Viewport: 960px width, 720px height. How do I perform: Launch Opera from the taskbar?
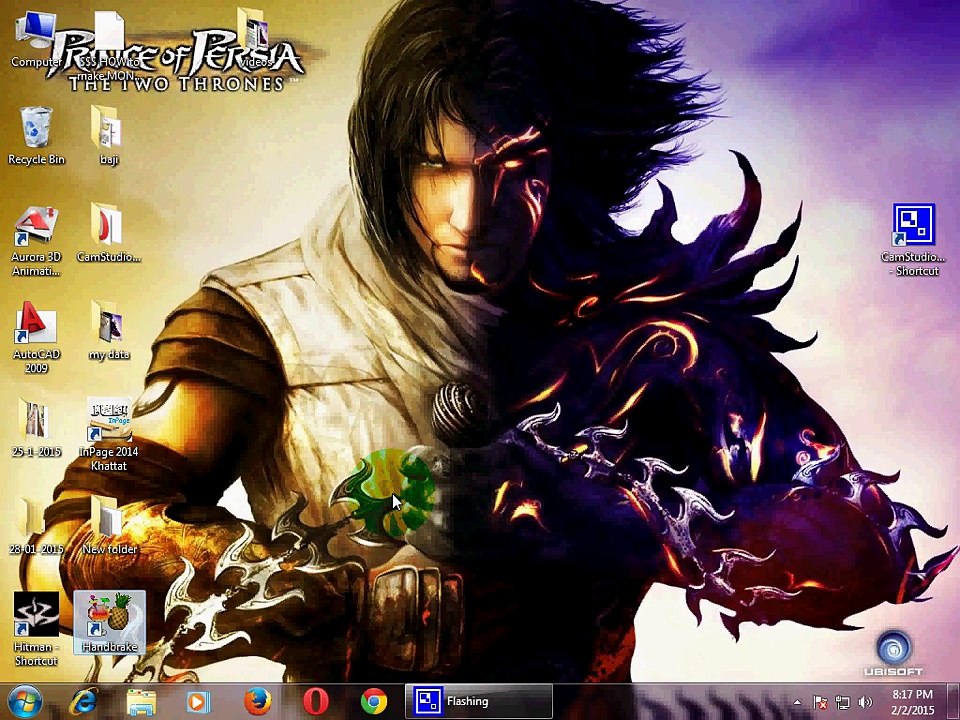[316, 702]
